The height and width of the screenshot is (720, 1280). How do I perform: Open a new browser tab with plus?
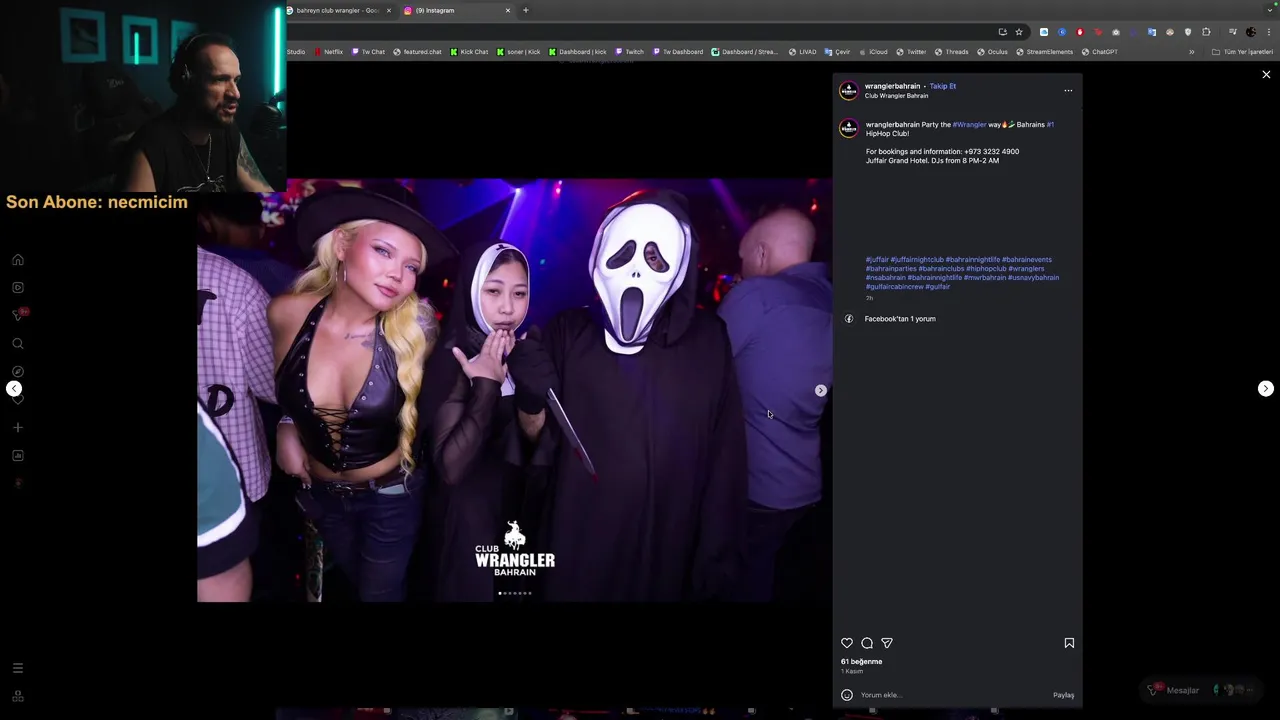coord(526,10)
